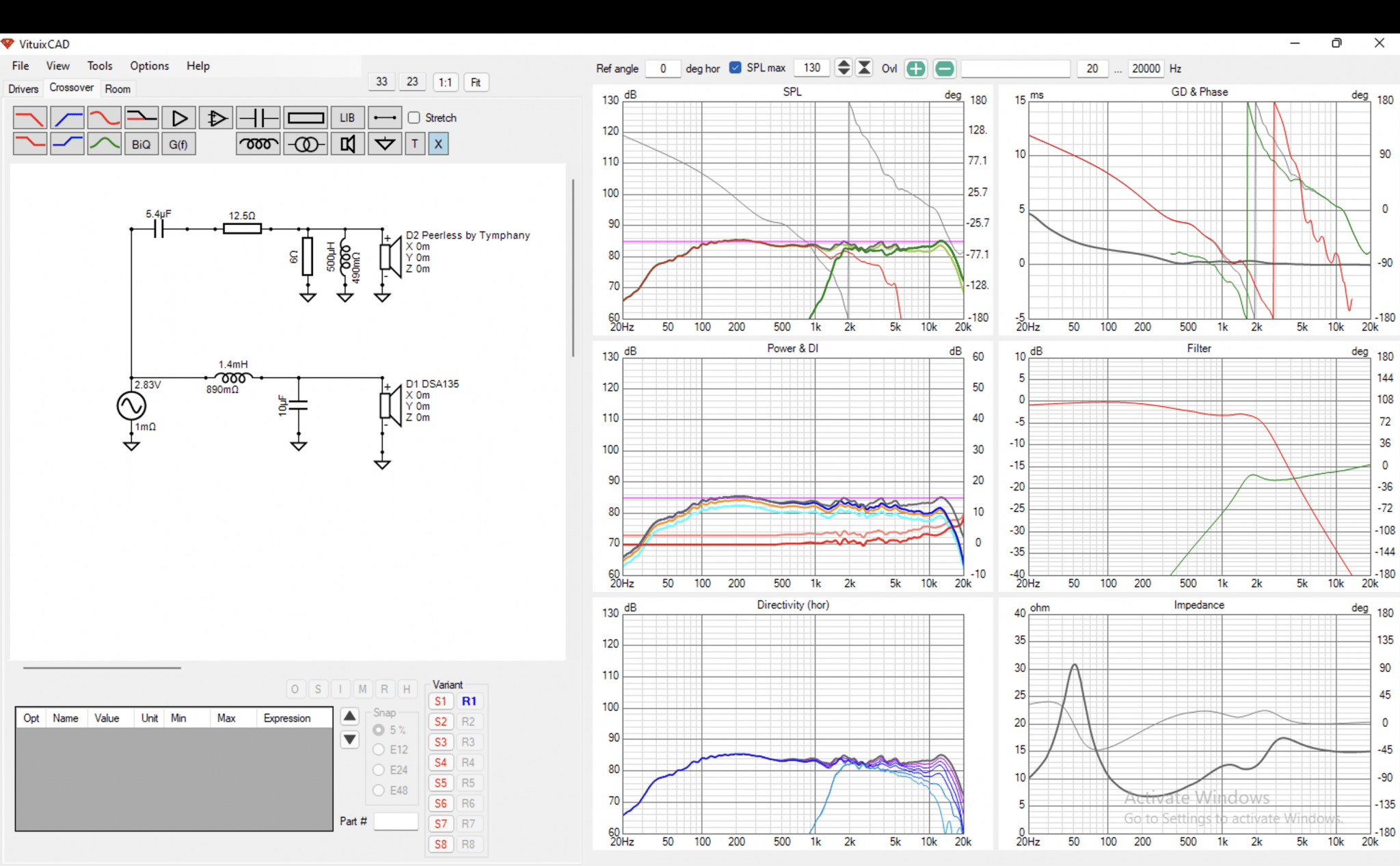Open the File menu

21,66
